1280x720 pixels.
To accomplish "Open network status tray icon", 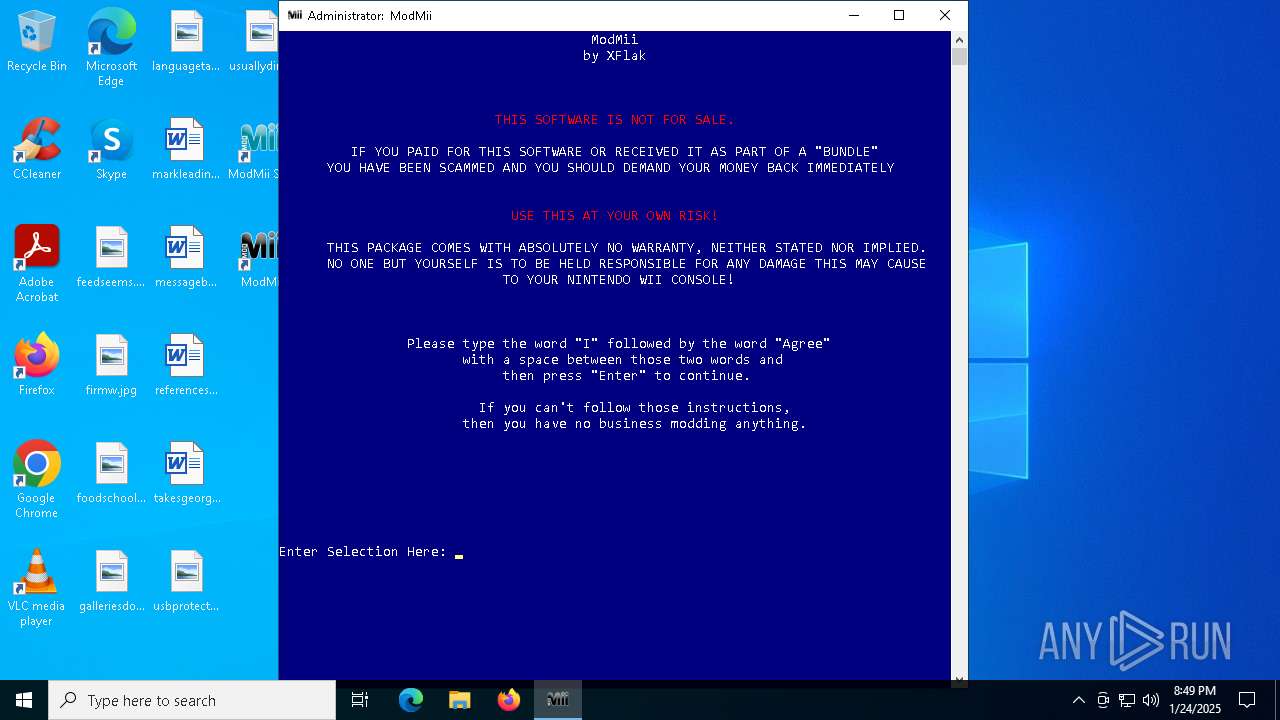I will pyautogui.click(x=1127, y=700).
